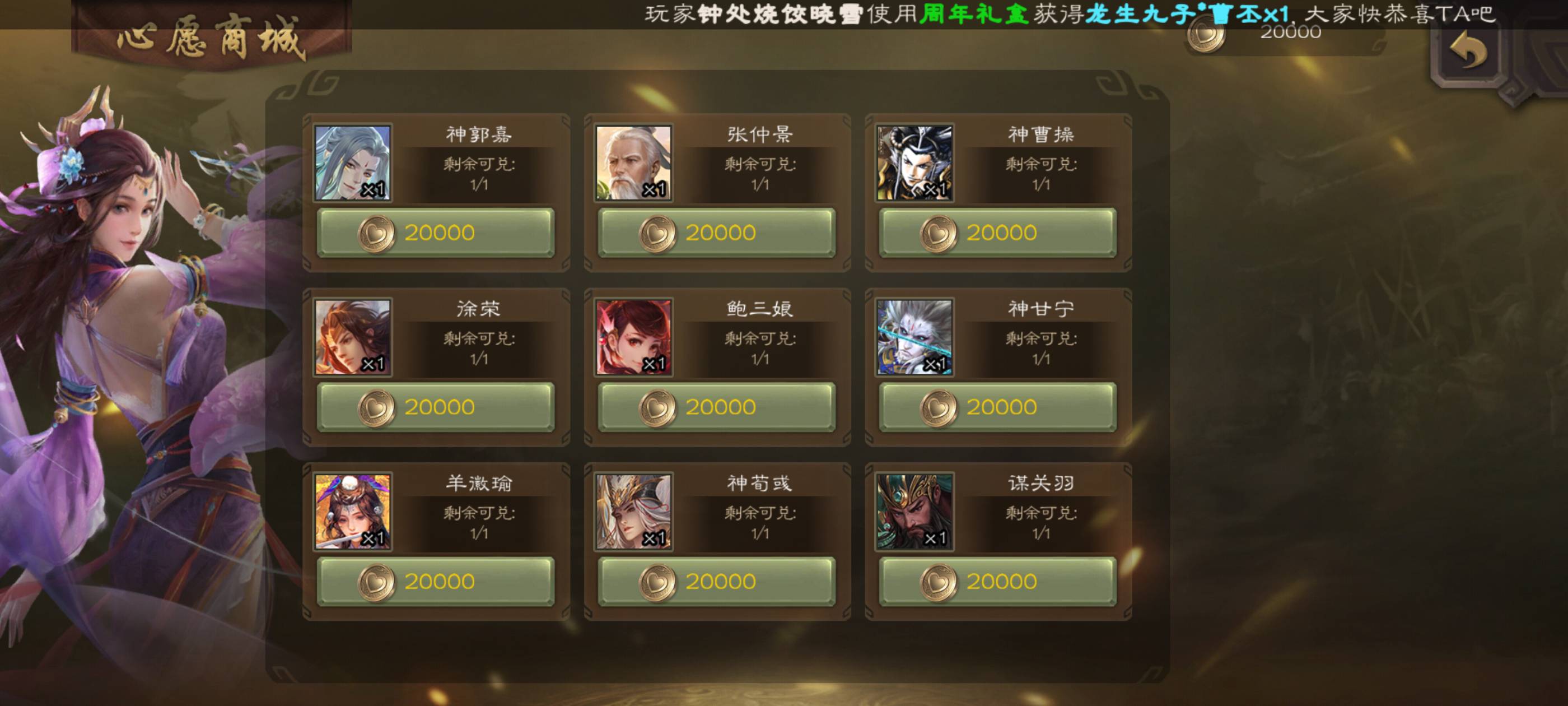Viewport: 1568px width, 706px height.
Task: Open the 涂荣 hero portrait
Action: coord(353,337)
